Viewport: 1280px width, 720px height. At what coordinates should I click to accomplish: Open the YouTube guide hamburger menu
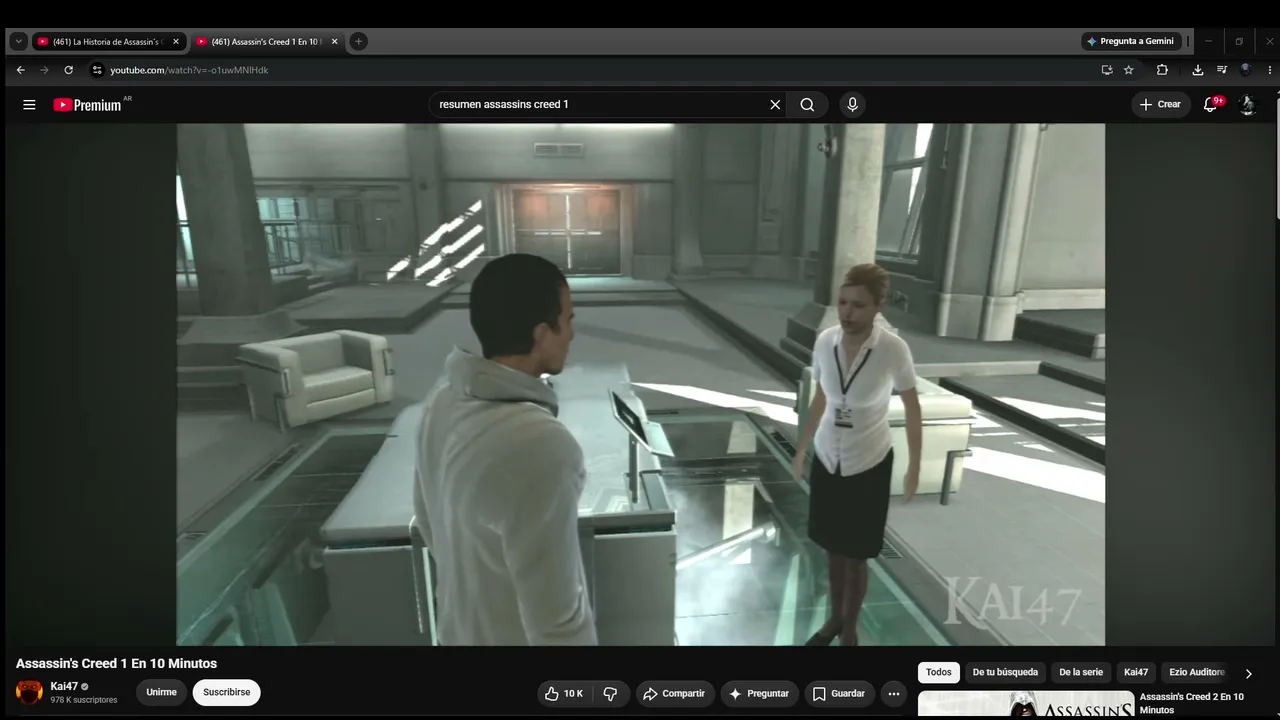[x=29, y=105]
